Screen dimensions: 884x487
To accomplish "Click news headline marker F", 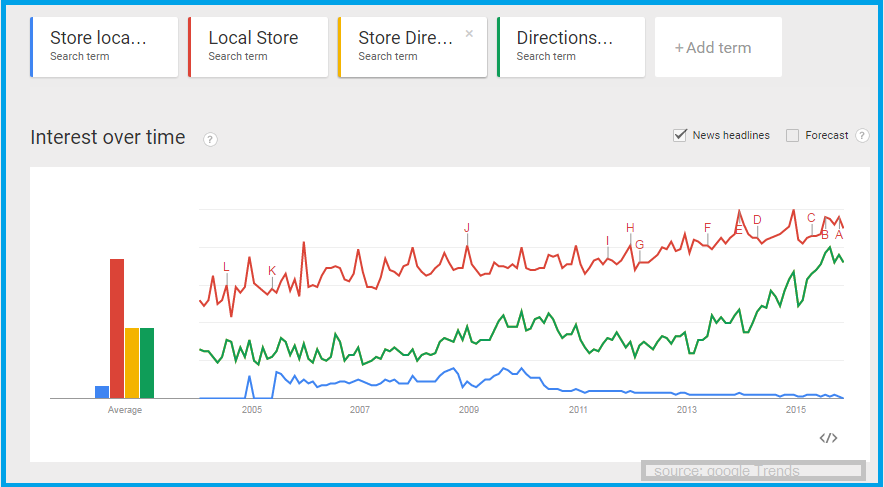I will pyautogui.click(x=707, y=228).
